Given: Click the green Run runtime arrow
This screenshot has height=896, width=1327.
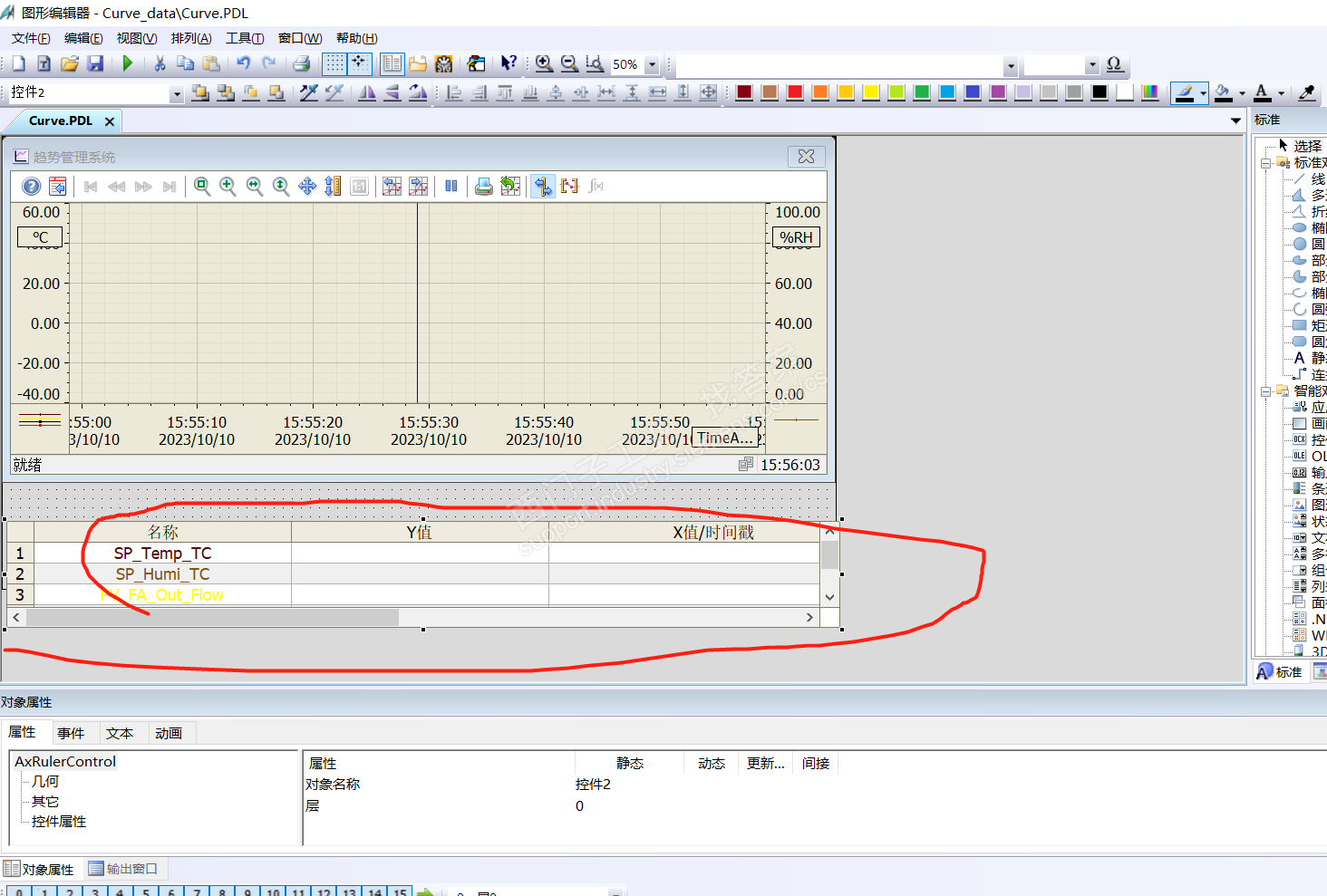Looking at the screenshot, I should [x=128, y=63].
